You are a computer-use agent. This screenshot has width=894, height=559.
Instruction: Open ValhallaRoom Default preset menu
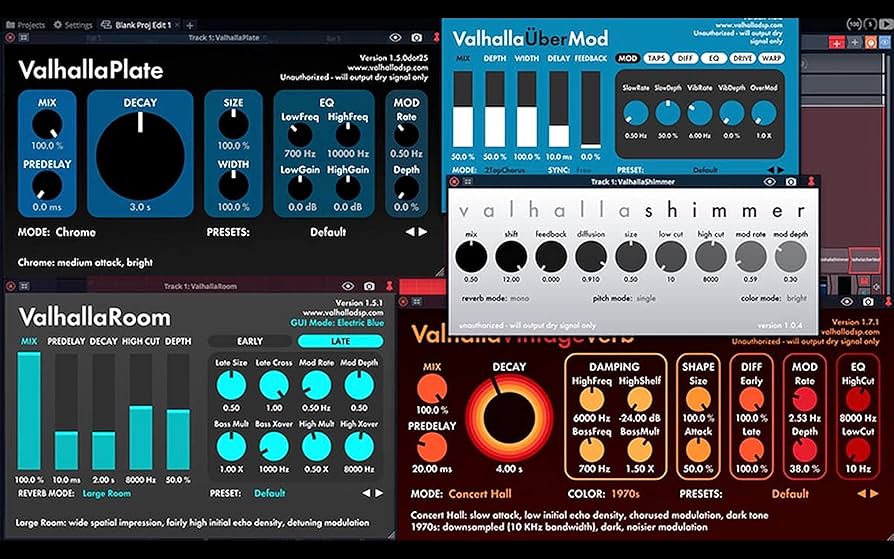click(x=270, y=493)
